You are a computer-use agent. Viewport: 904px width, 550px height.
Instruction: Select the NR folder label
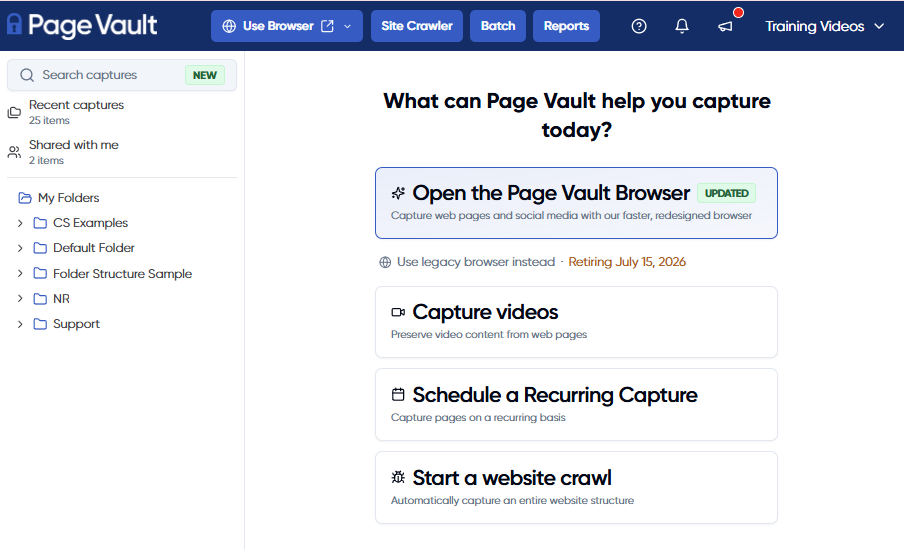tap(61, 299)
